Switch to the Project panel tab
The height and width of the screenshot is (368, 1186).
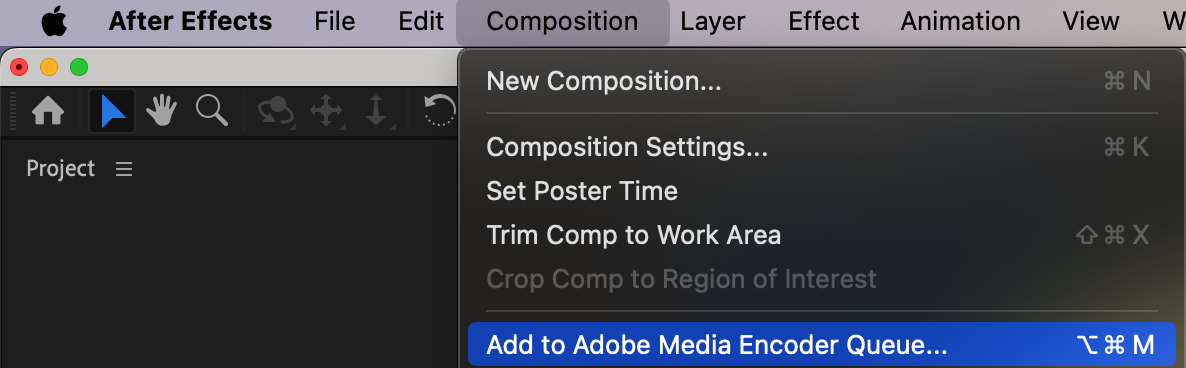[x=61, y=169]
